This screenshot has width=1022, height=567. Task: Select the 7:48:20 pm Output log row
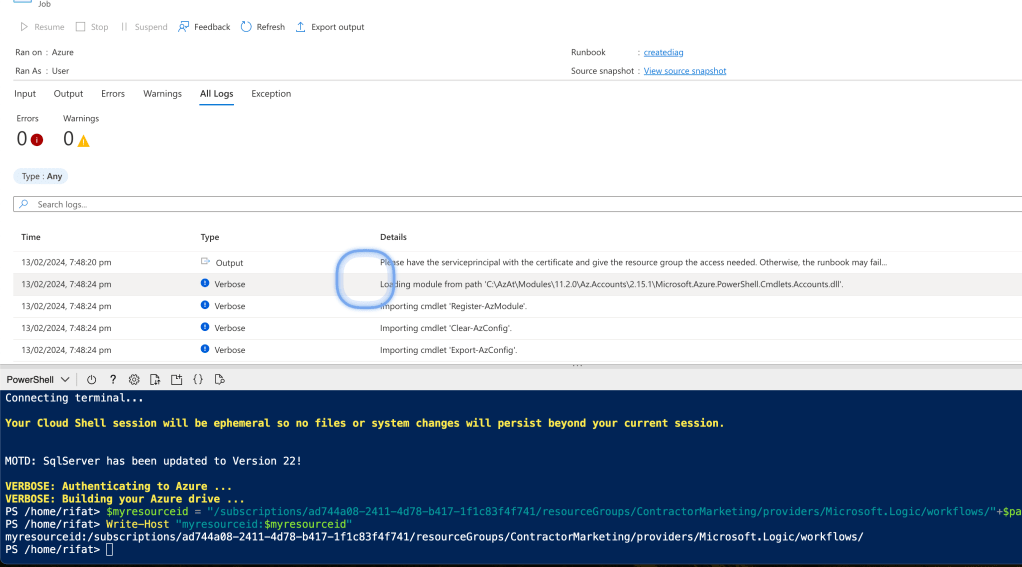coord(518,262)
